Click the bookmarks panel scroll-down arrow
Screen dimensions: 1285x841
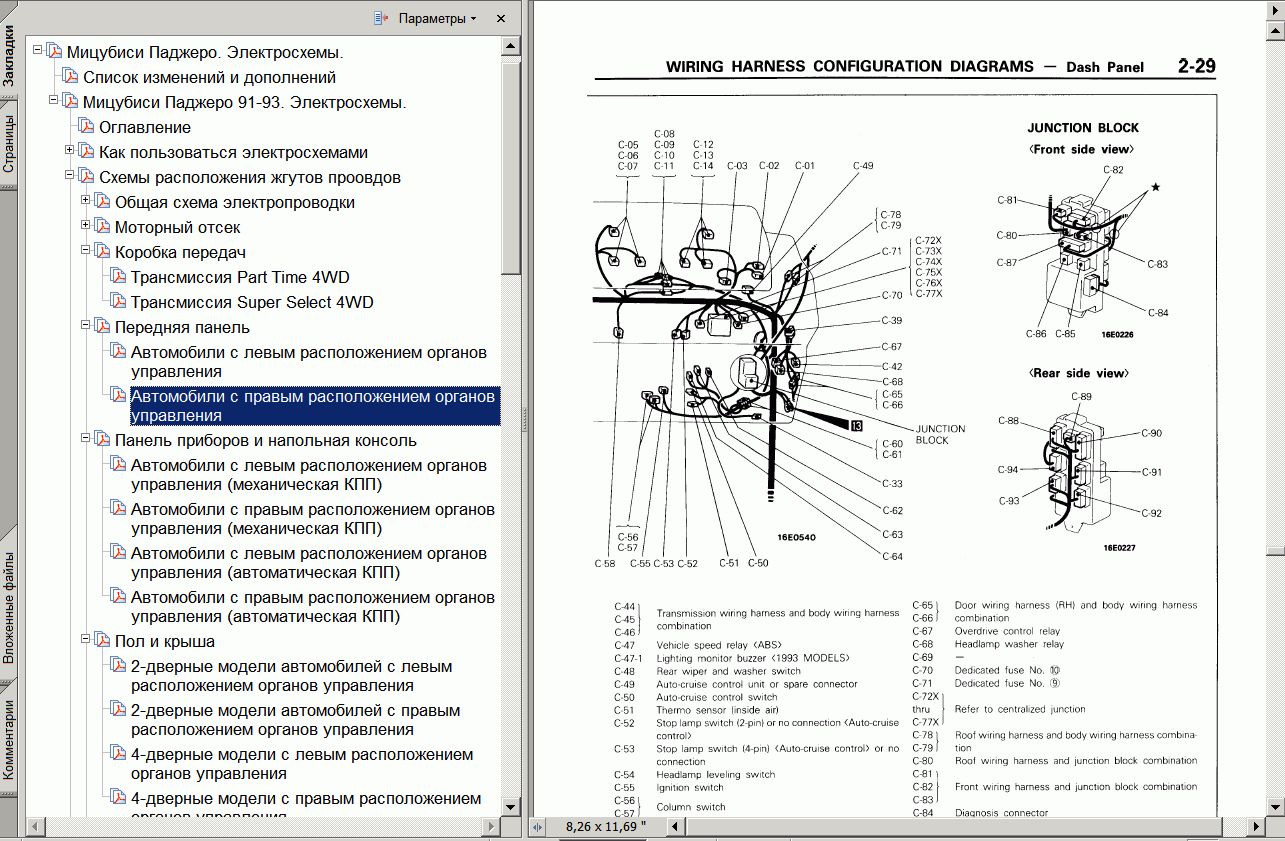pyautogui.click(x=511, y=807)
